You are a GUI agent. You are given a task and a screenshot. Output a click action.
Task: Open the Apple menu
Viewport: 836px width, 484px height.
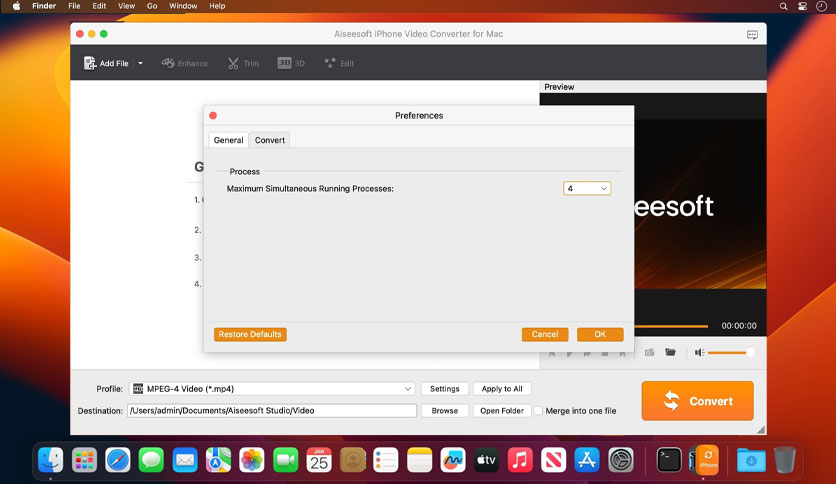17,6
